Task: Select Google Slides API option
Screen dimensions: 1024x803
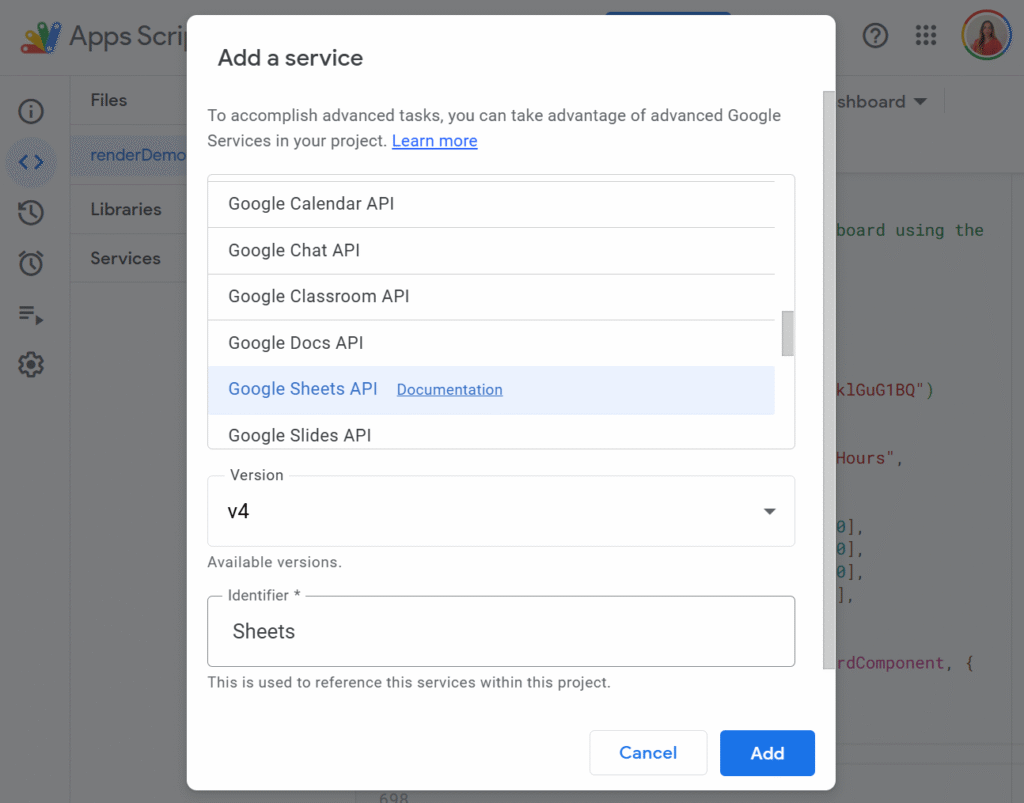Action: (x=299, y=435)
